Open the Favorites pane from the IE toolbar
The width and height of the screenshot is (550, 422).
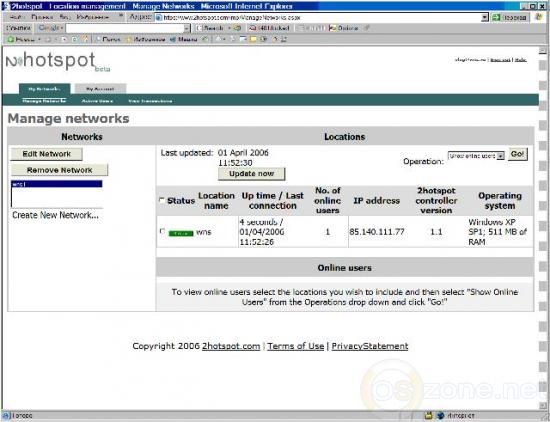(146, 39)
